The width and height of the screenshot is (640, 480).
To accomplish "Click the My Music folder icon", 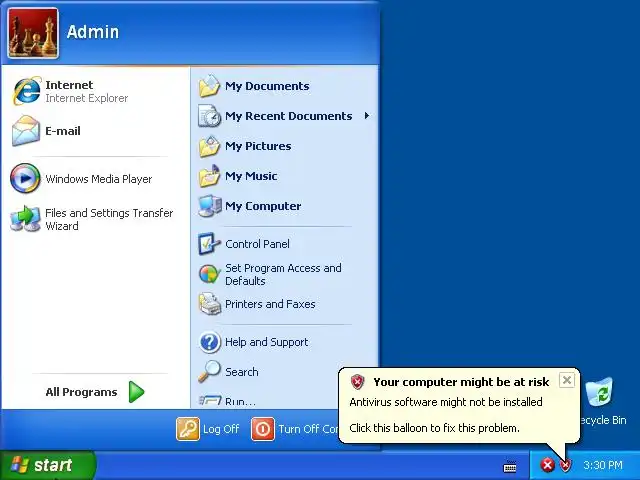I will point(209,176).
